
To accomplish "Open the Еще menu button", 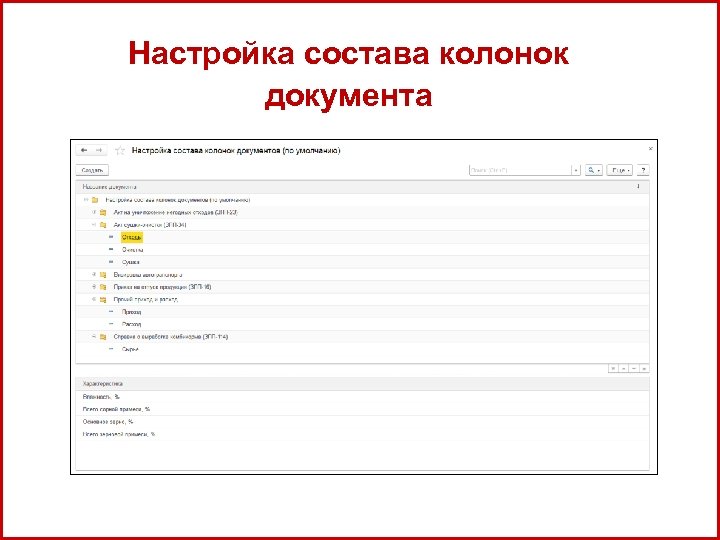I will (x=619, y=170).
